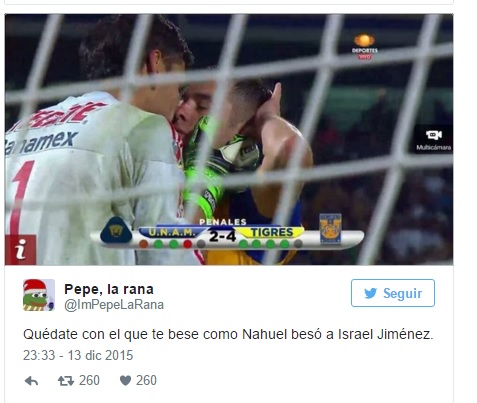Click the reply arrow icon
The width and height of the screenshot is (477, 403).
click(x=31, y=381)
